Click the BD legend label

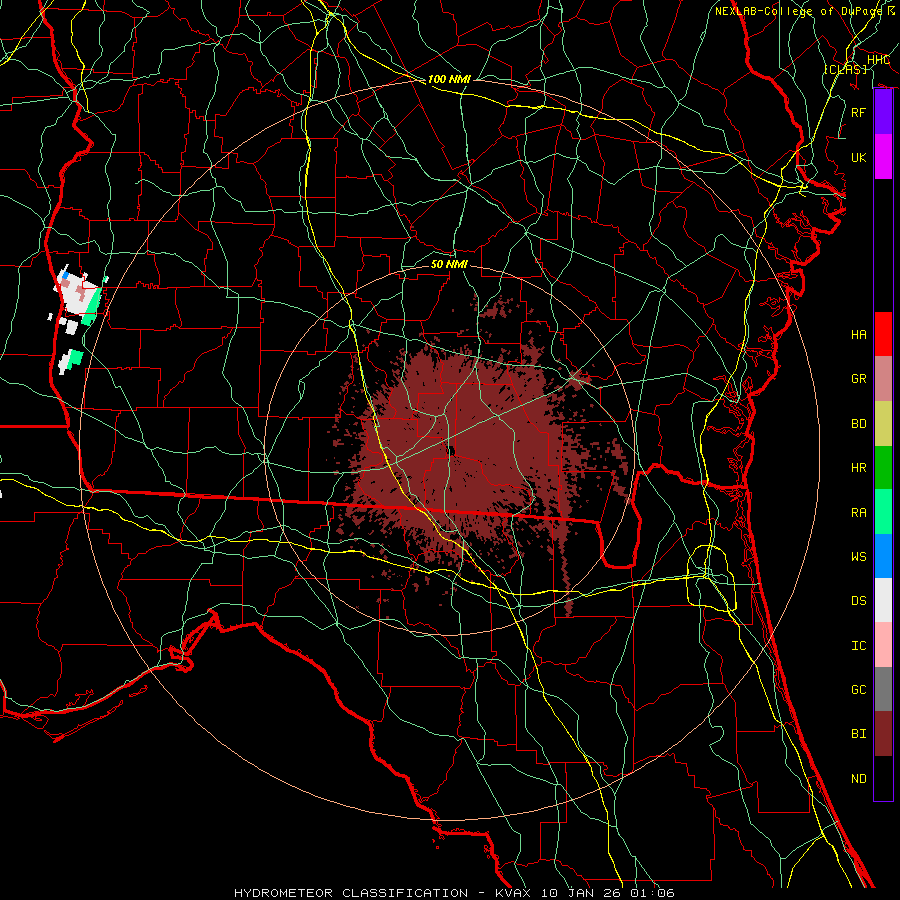[858, 424]
